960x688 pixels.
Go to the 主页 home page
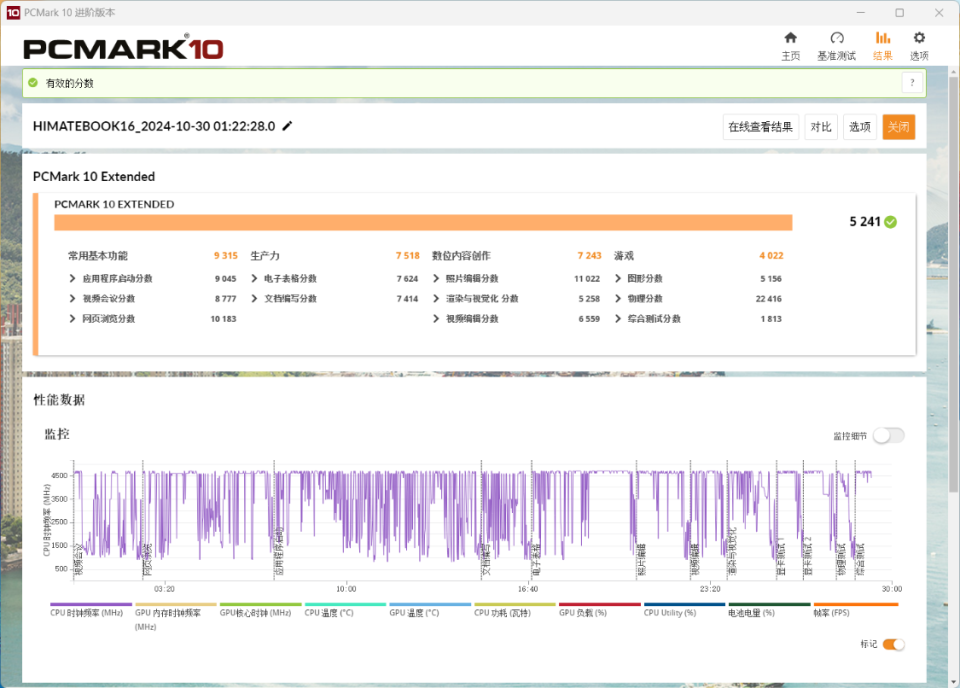point(790,47)
